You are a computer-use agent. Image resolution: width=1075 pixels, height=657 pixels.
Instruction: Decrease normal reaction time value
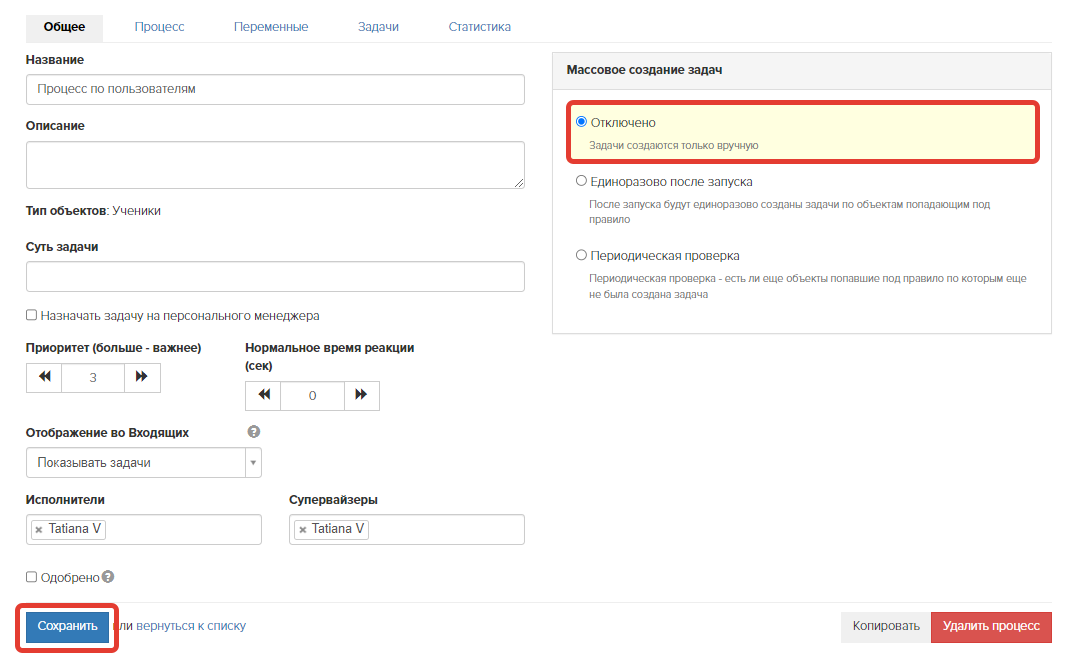[x=263, y=395]
